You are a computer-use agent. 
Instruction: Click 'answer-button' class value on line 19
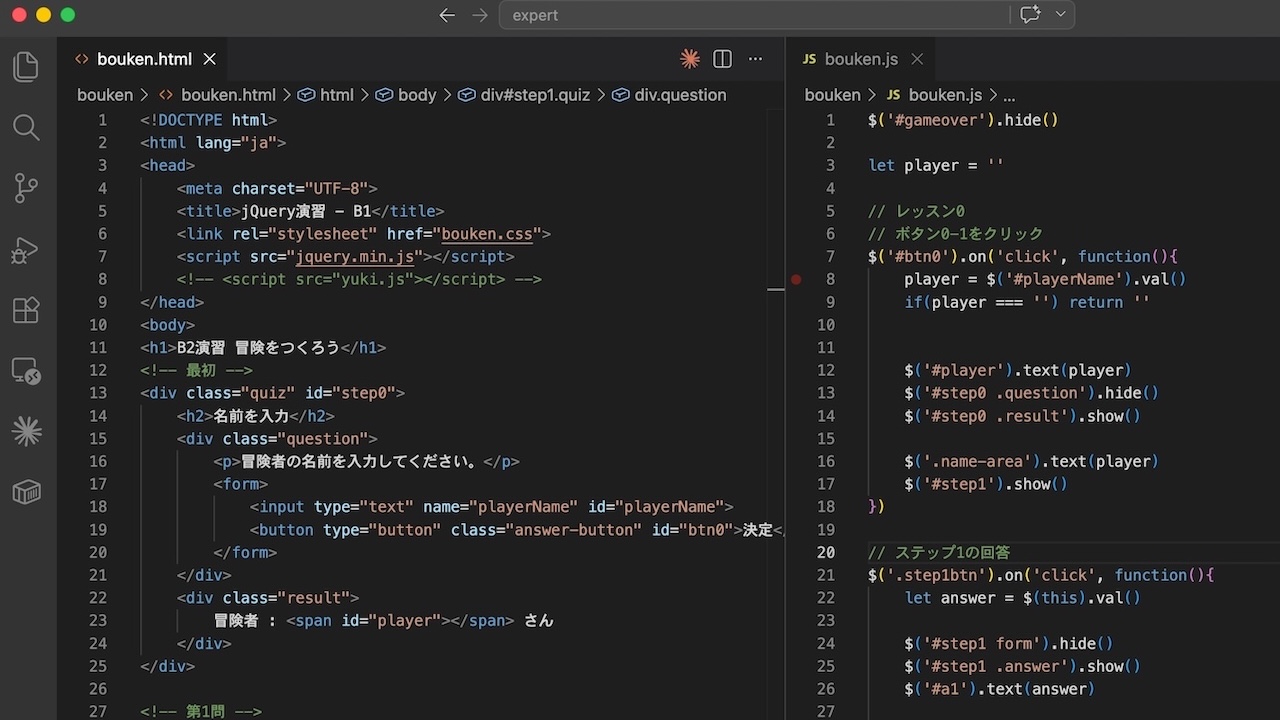(573, 530)
